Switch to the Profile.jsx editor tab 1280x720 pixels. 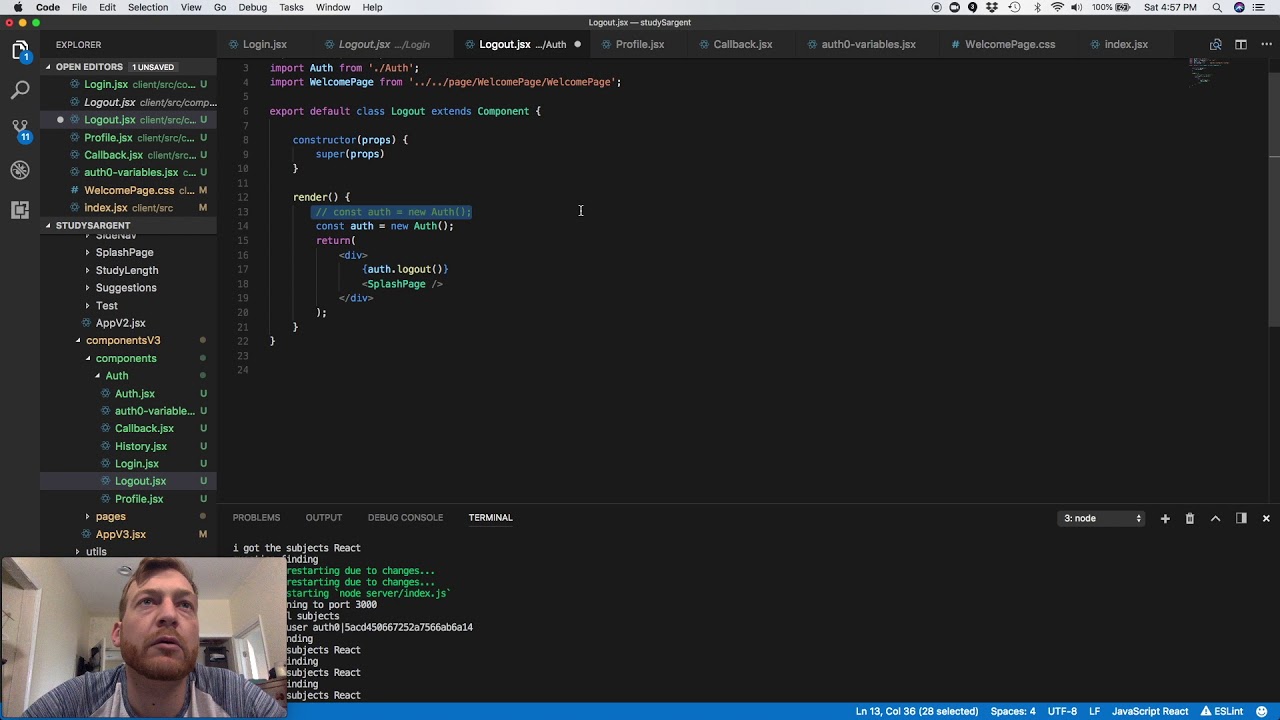640,44
